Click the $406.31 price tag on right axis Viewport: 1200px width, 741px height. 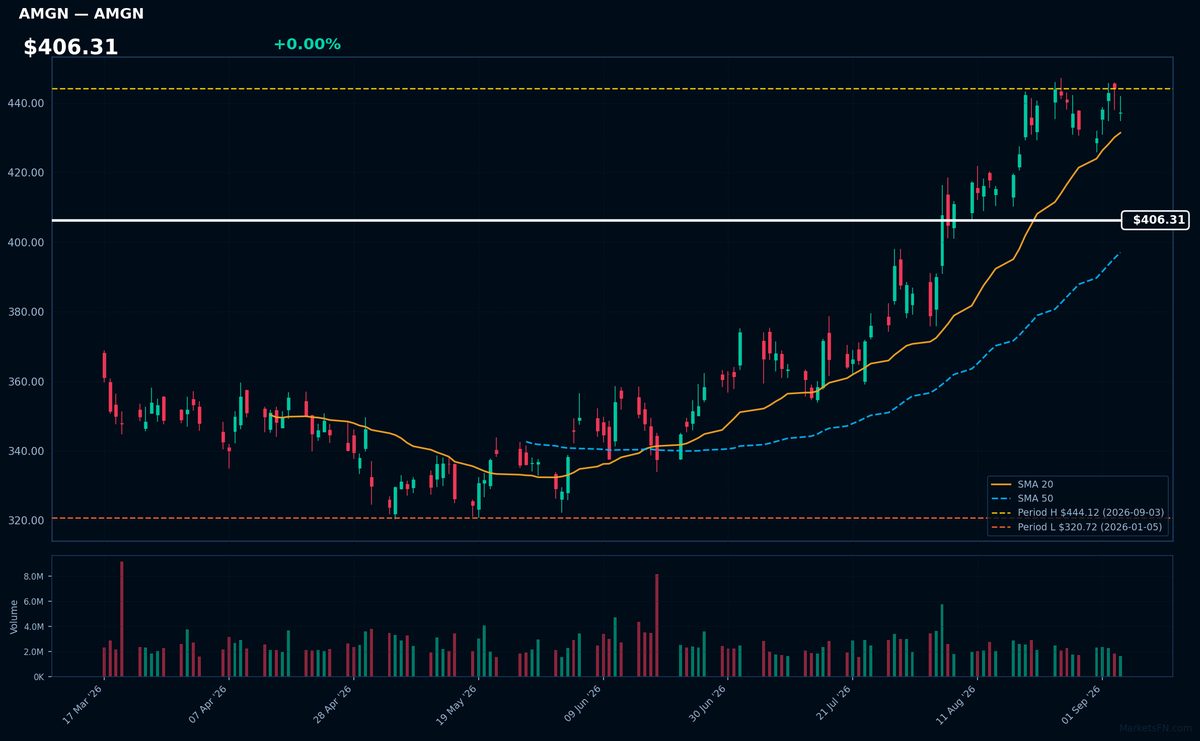[x=1156, y=220]
